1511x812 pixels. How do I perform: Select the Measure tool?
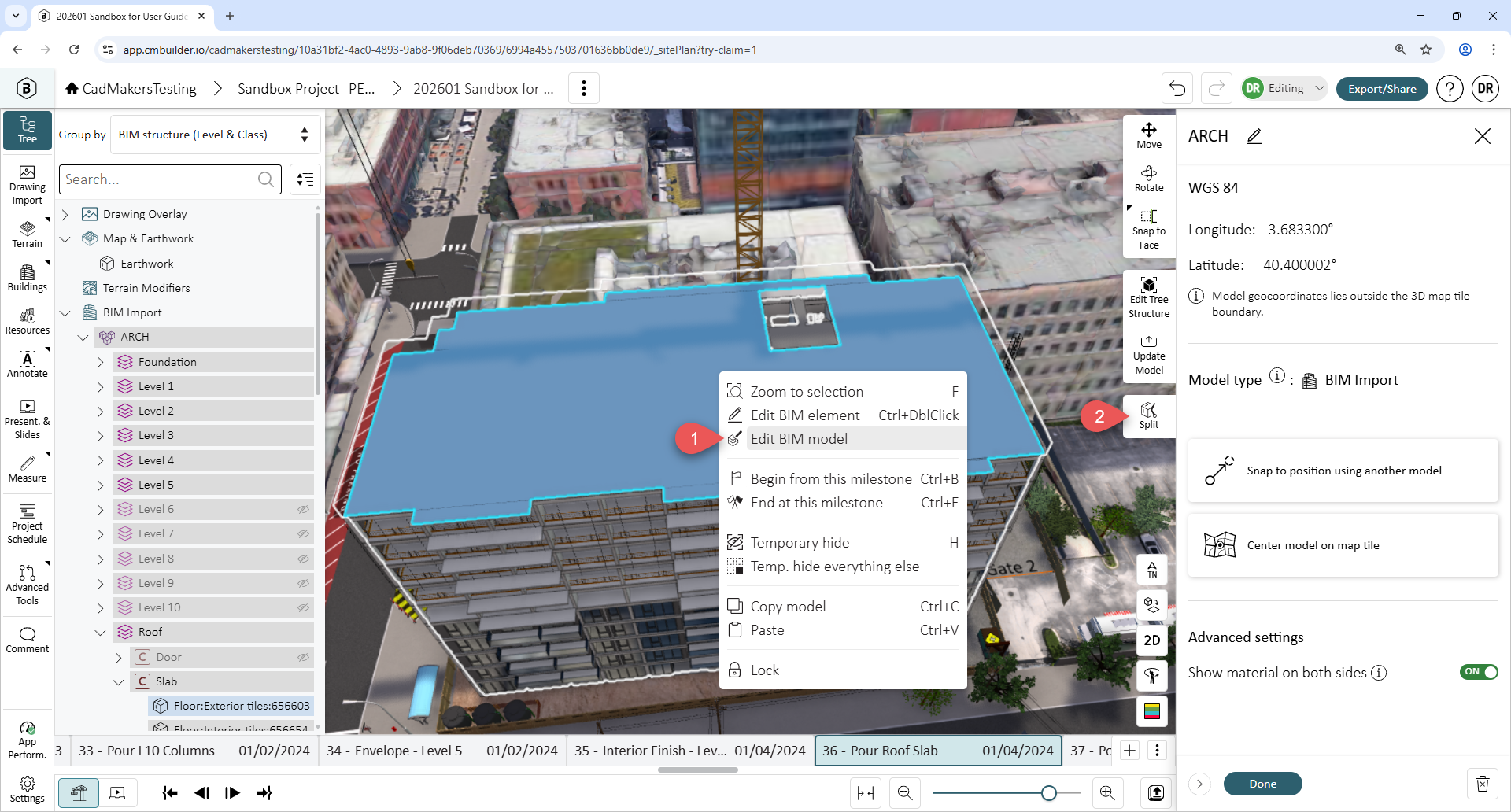28,469
